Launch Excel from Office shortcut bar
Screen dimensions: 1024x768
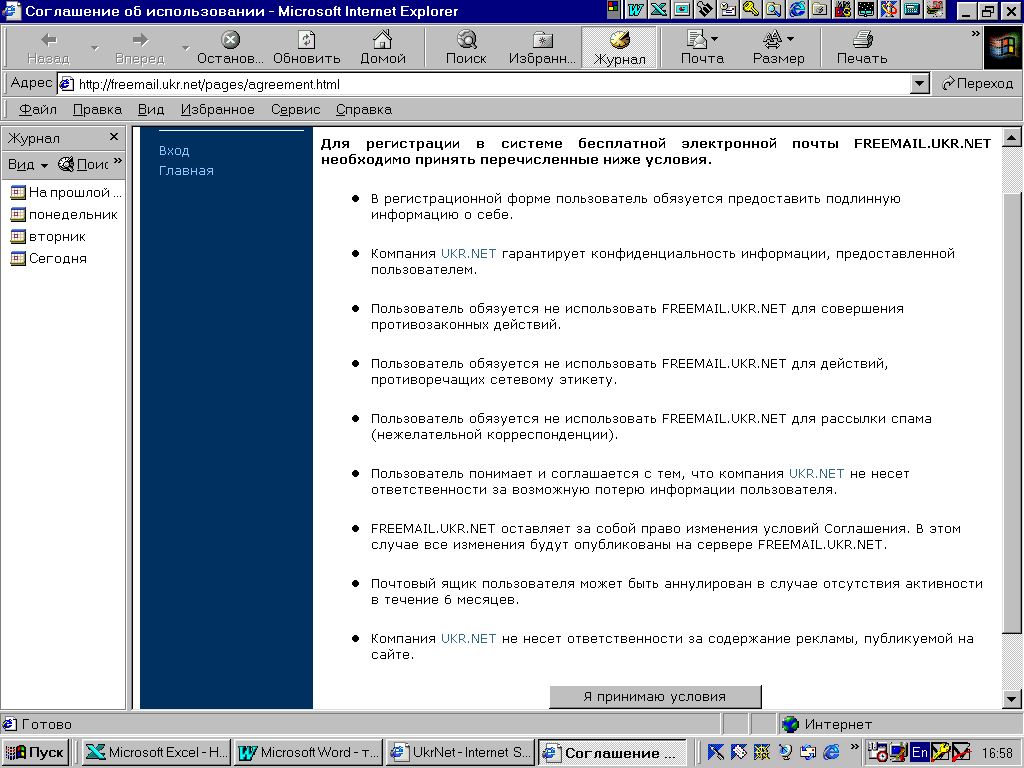tap(659, 9)
